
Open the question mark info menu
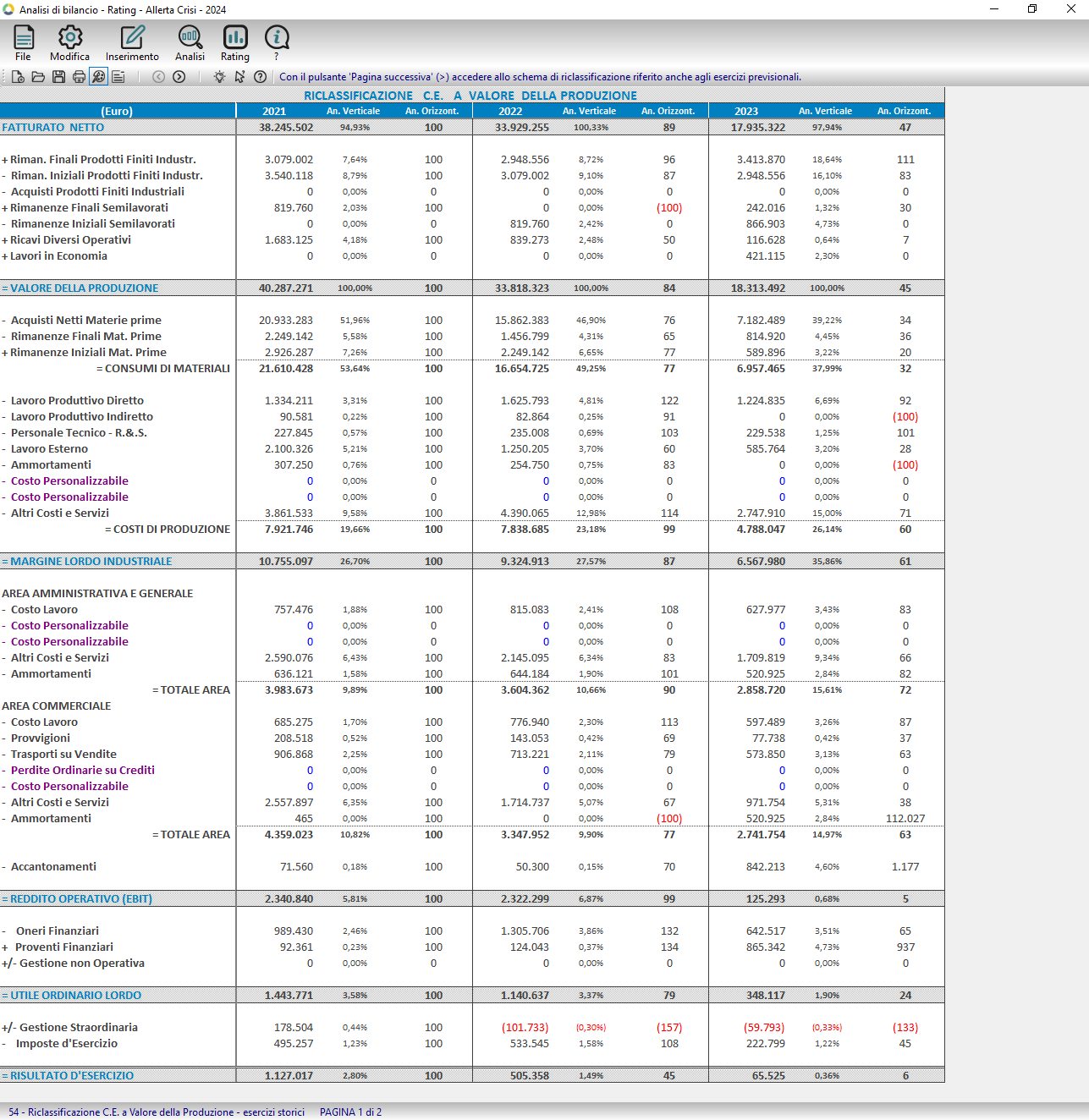tap(277, 43)
